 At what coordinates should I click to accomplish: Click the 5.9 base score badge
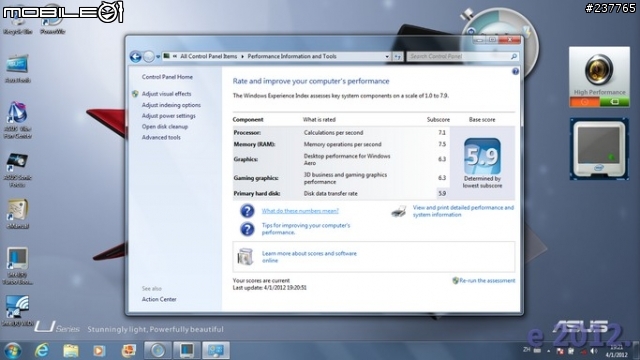pos(482,156)
